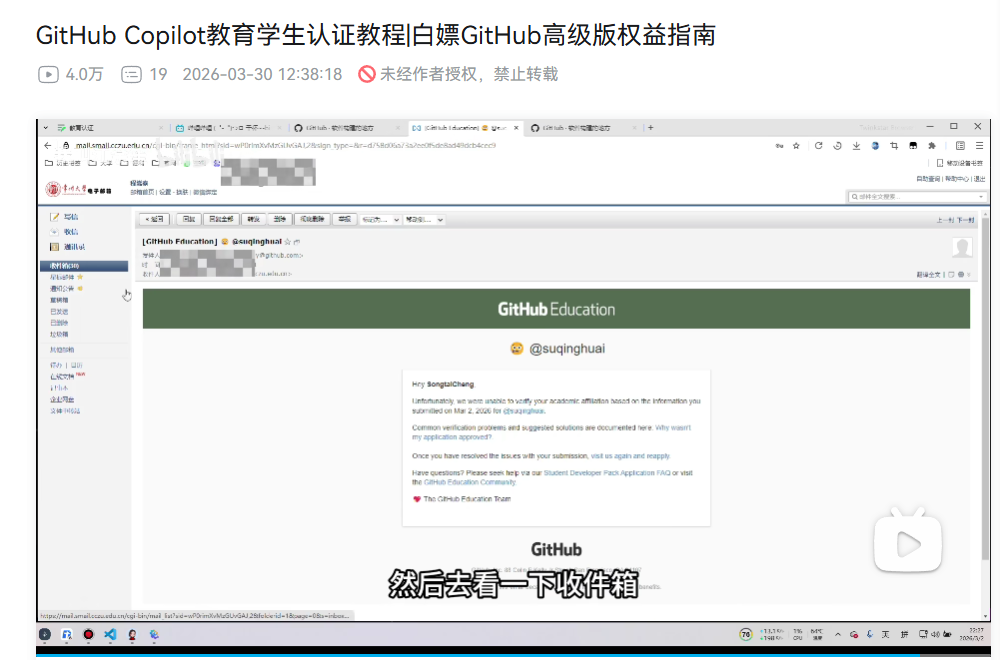
Task: Click the 彻底删除 permanent delete button
Action: (x=312, y=219)
